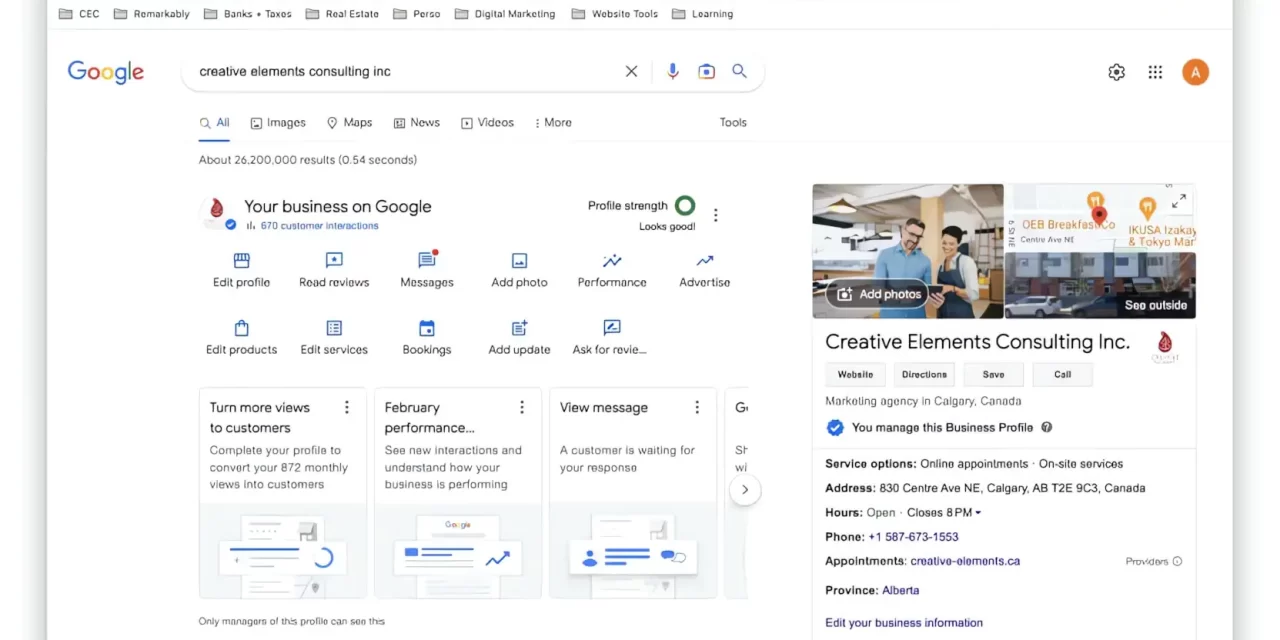Open the Banks + Taxes bookmarks folder
This screenshot has width=1280, height=640.
(x=248, y=14)
